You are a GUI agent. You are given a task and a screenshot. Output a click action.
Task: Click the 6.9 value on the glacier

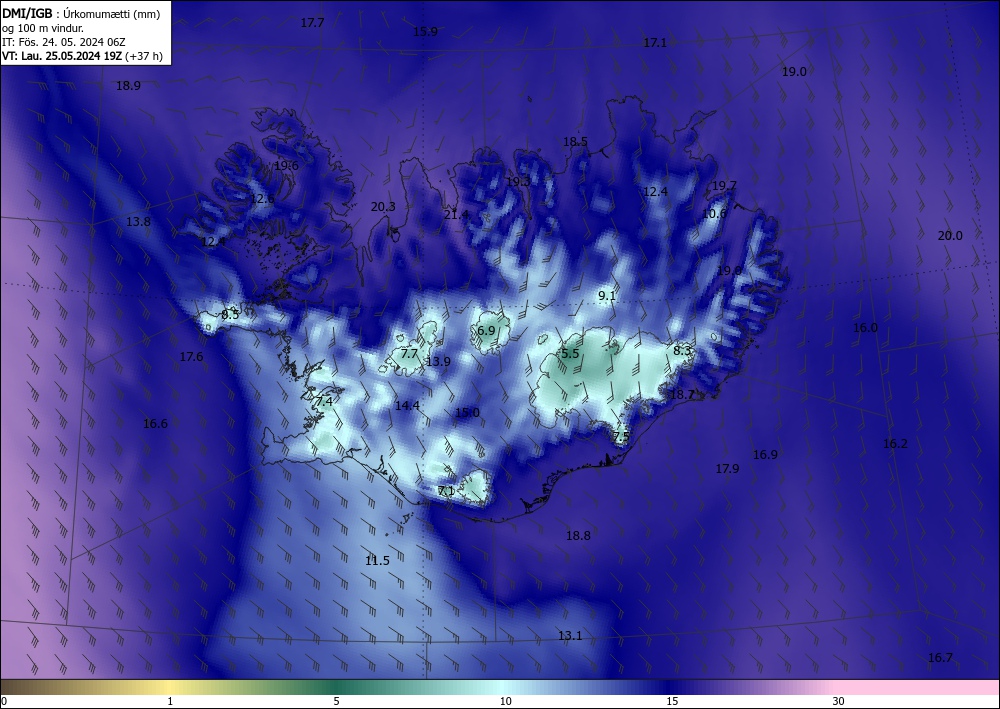click(486, 330)
